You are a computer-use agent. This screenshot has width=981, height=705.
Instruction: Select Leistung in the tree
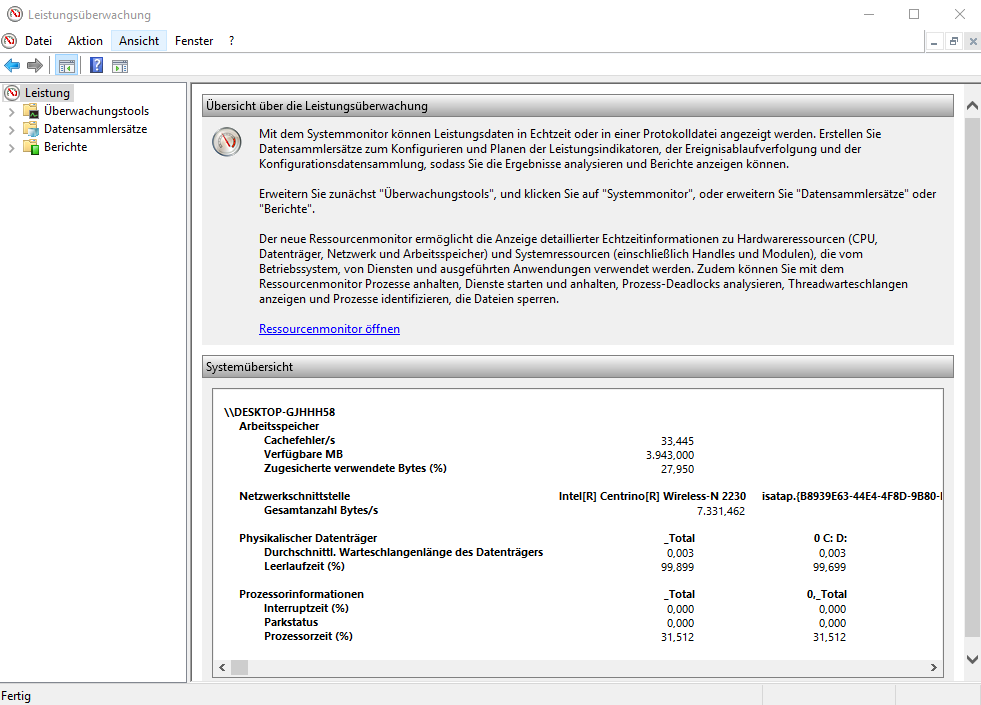(48, 93)
